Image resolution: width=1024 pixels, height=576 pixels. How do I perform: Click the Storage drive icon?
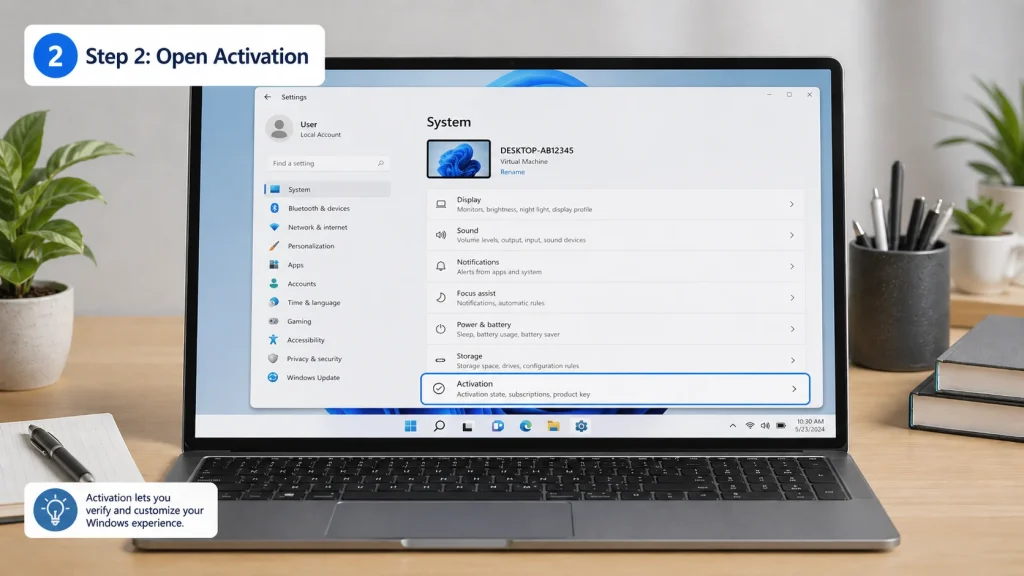coord(440,360)
